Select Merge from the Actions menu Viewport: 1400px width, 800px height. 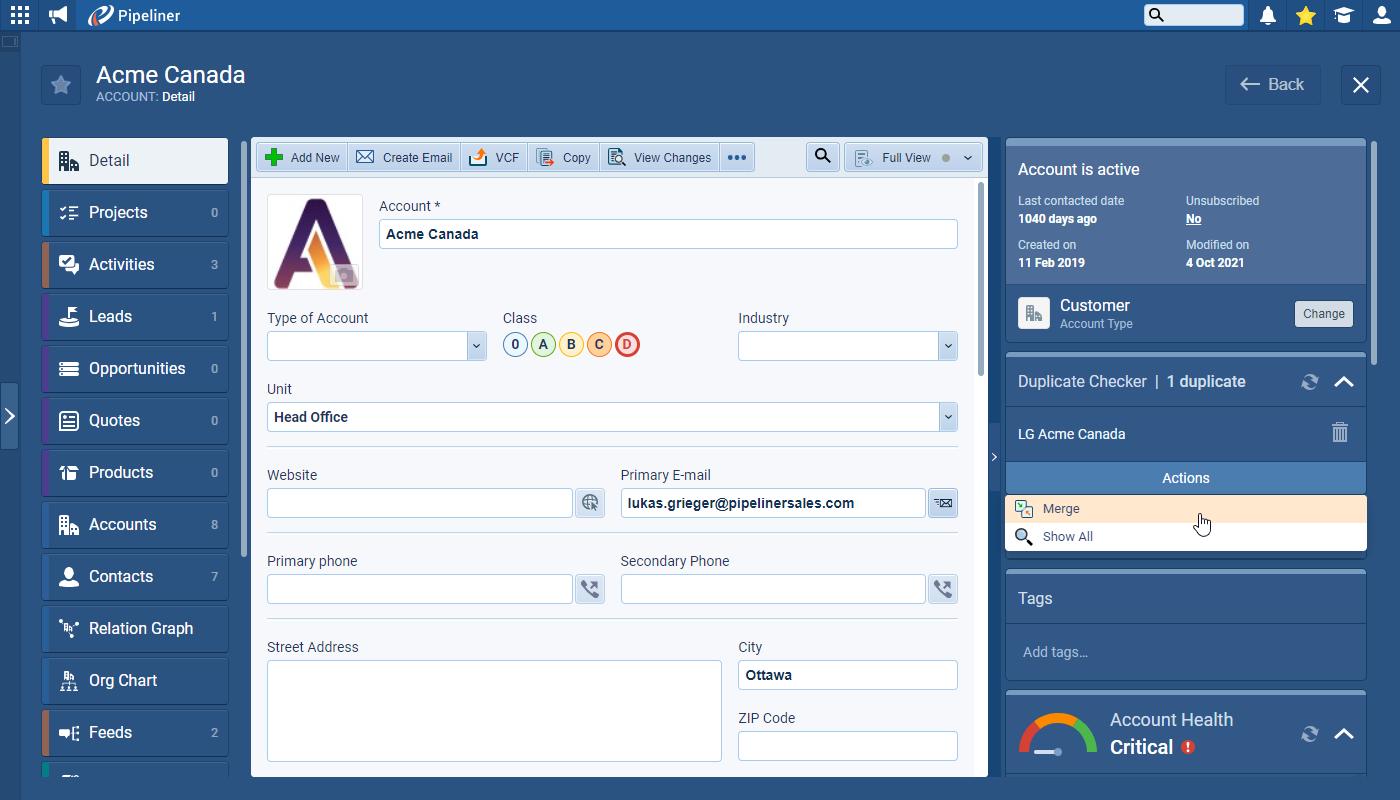click(1061, 509)
